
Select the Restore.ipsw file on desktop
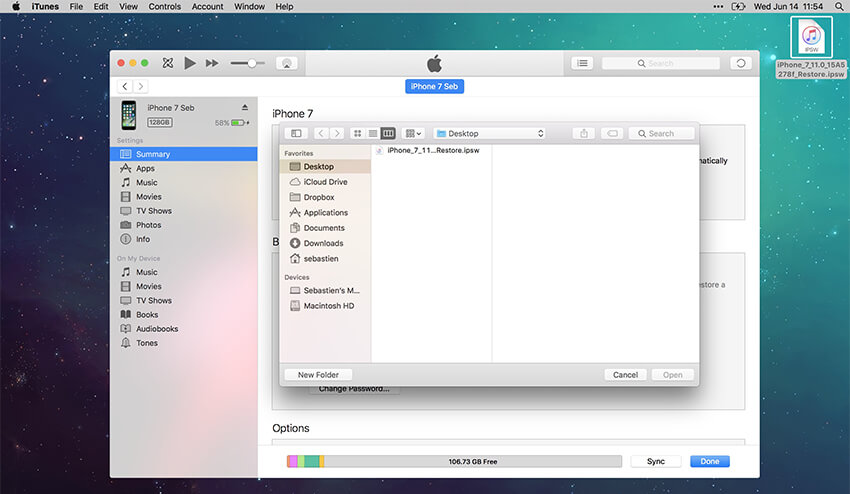(x=811, y=48)
